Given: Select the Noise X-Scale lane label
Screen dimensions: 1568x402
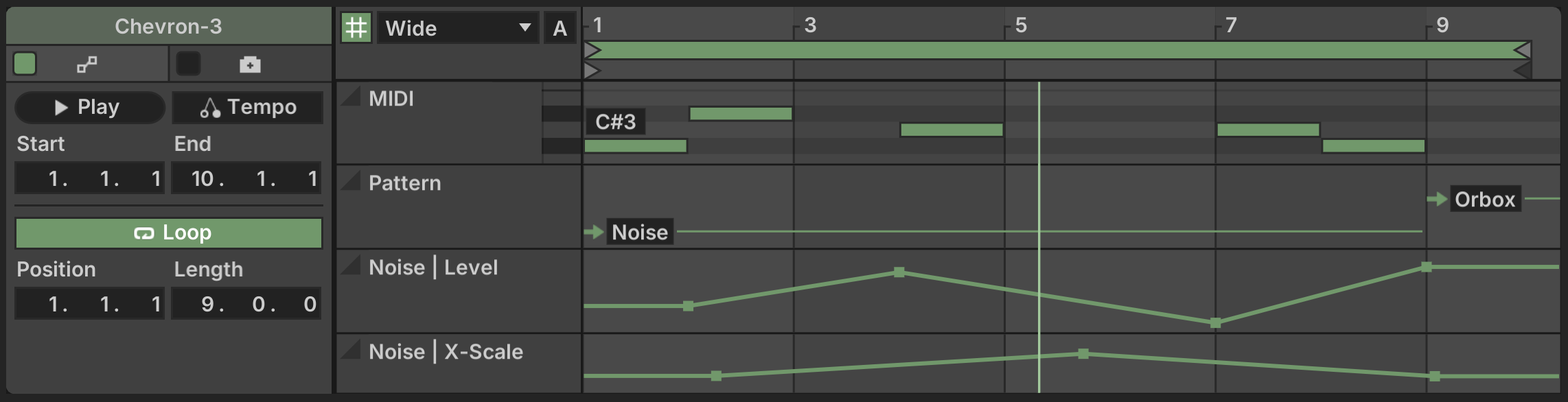Looking at the screenshot, I should tap(446, 352).
